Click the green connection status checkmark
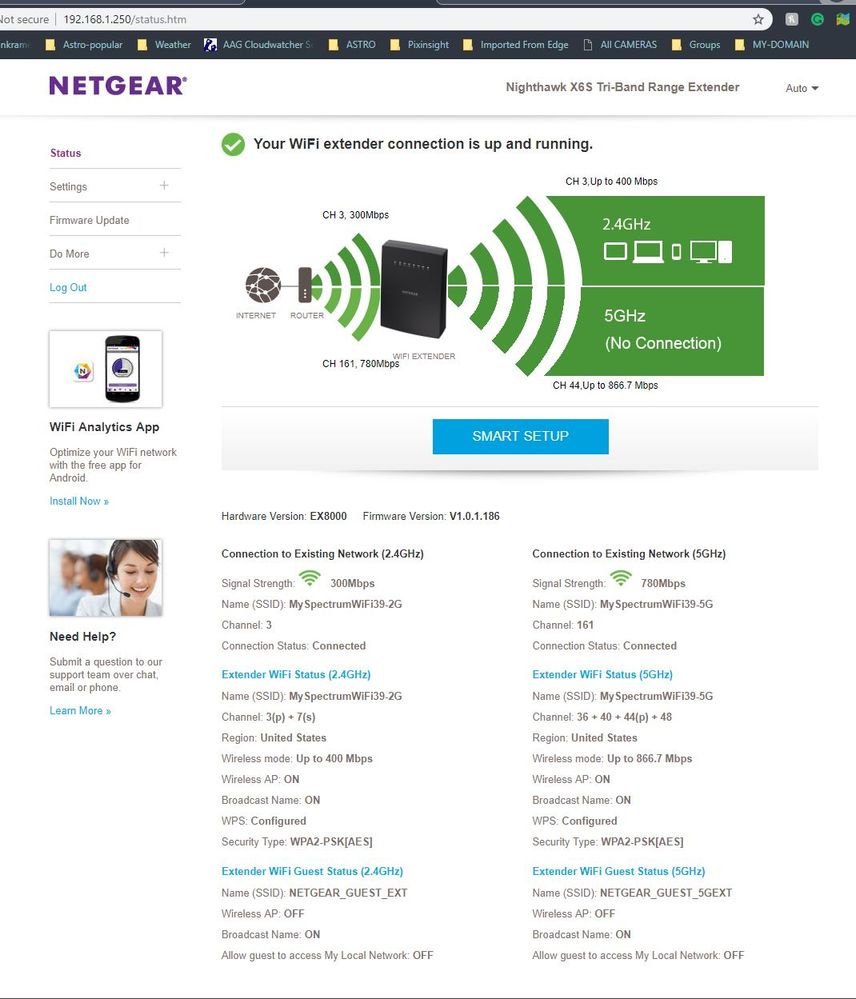The width and height of the screenshot is (856, 999). click(x=232, y=144)
